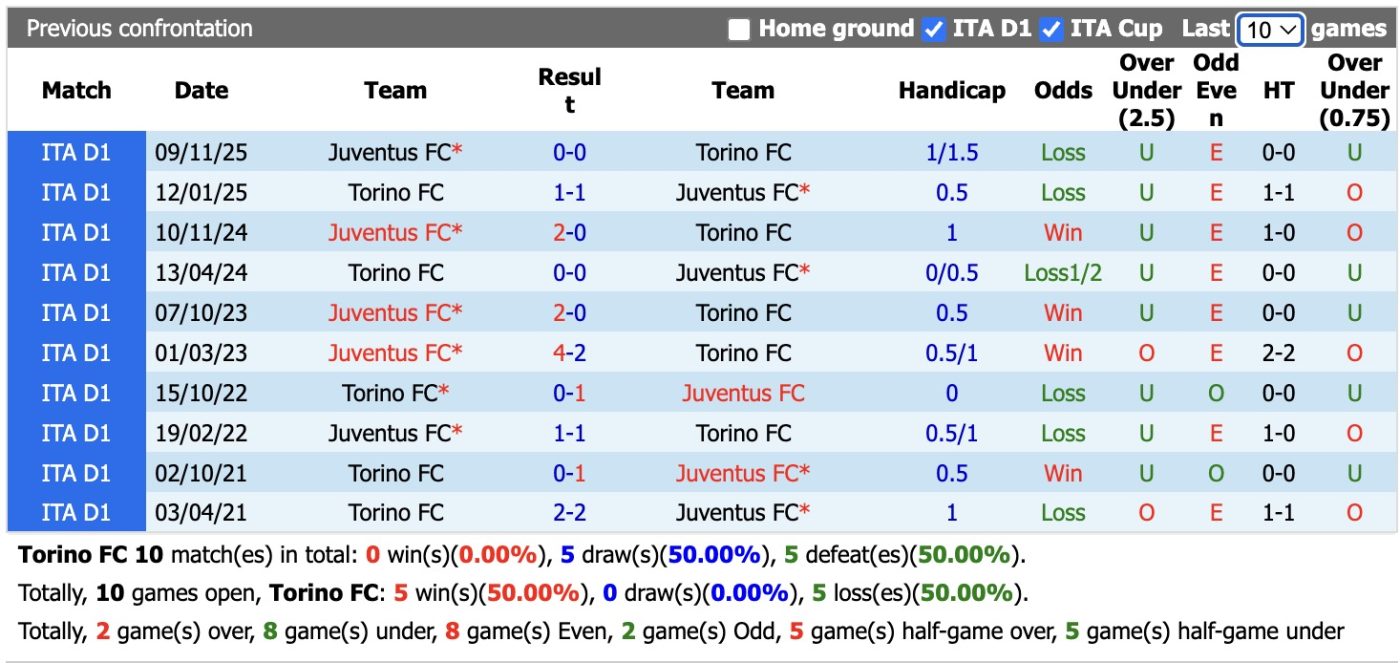Image resolution: width=1400 pixels, height=663 pixels.
Task: Open the 2-0 result from 10/11/24
Action: (x=569, y=233)
